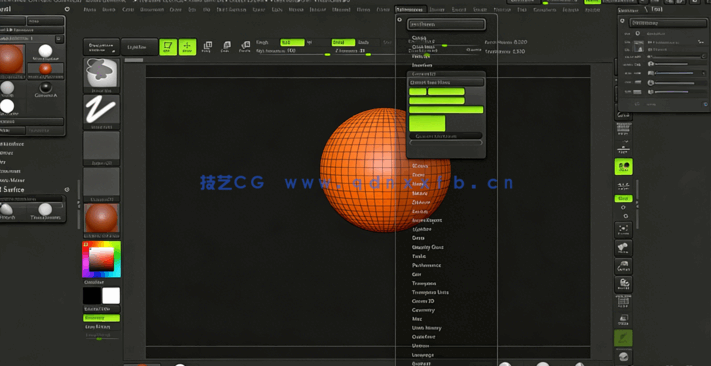The image size is (711, 366).
Task: Select the small red sphere tool icon
Action: pyautogui.click(x=45, y=69)
